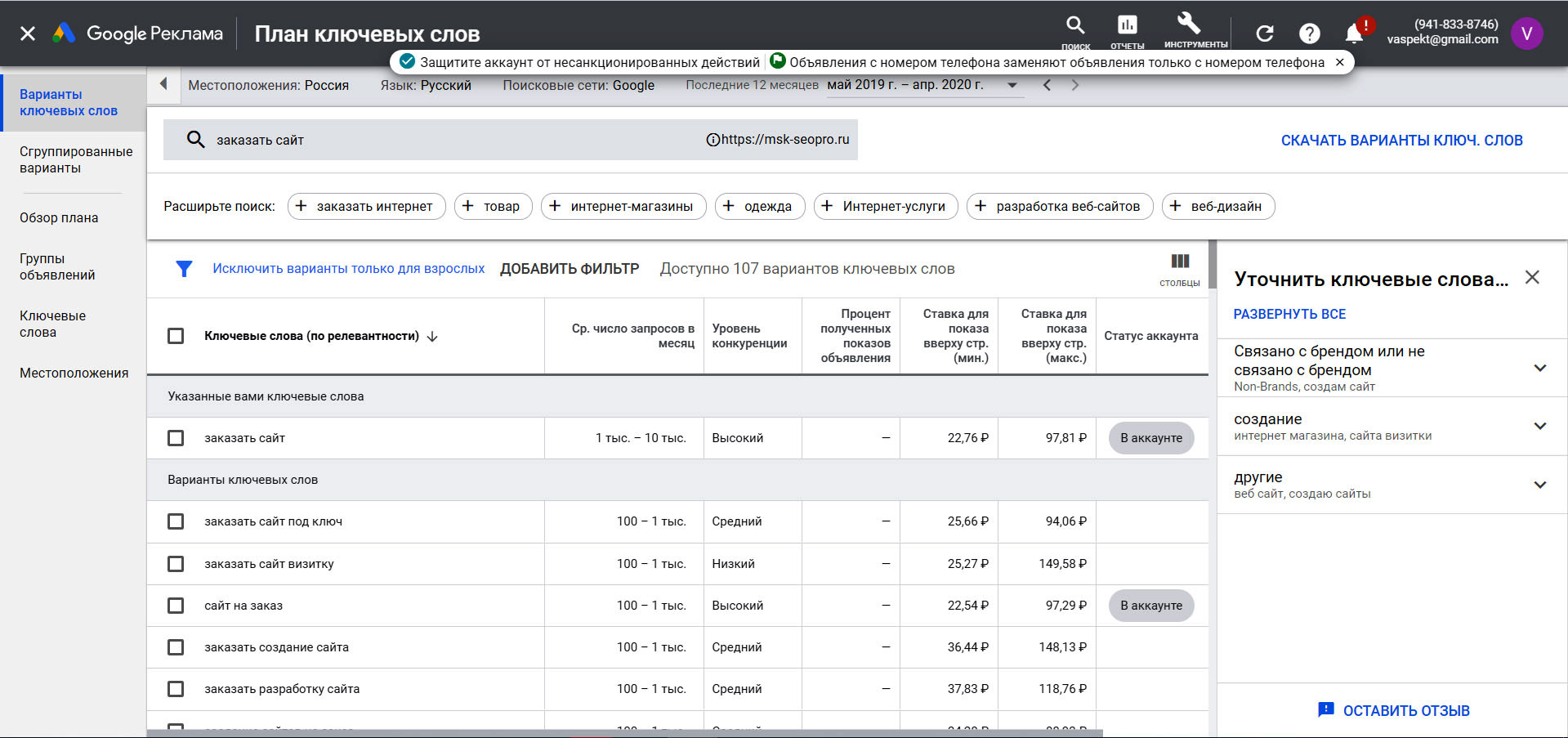Open the notifications bell

tap(1353, 34)
